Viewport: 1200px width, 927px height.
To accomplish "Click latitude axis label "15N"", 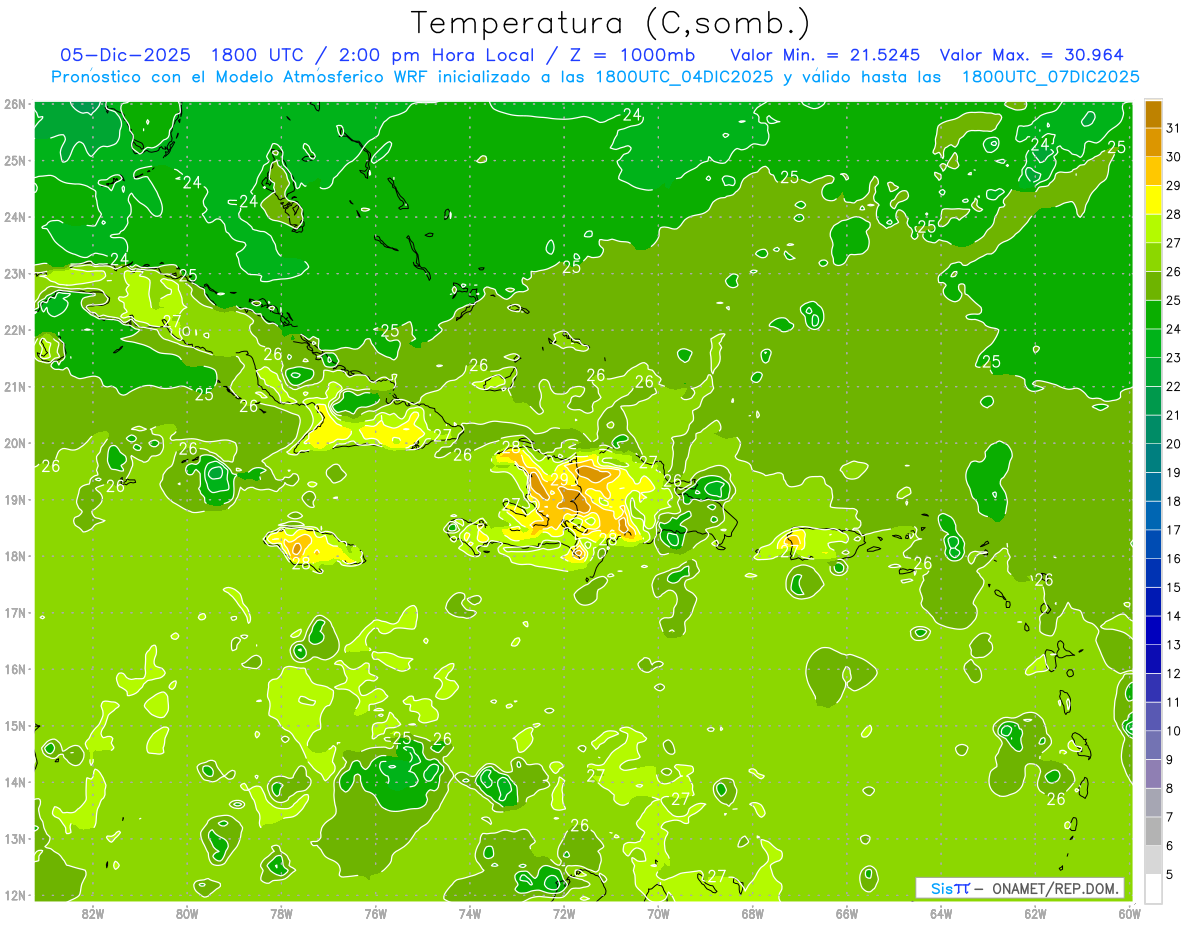I will tap(15, 726).
